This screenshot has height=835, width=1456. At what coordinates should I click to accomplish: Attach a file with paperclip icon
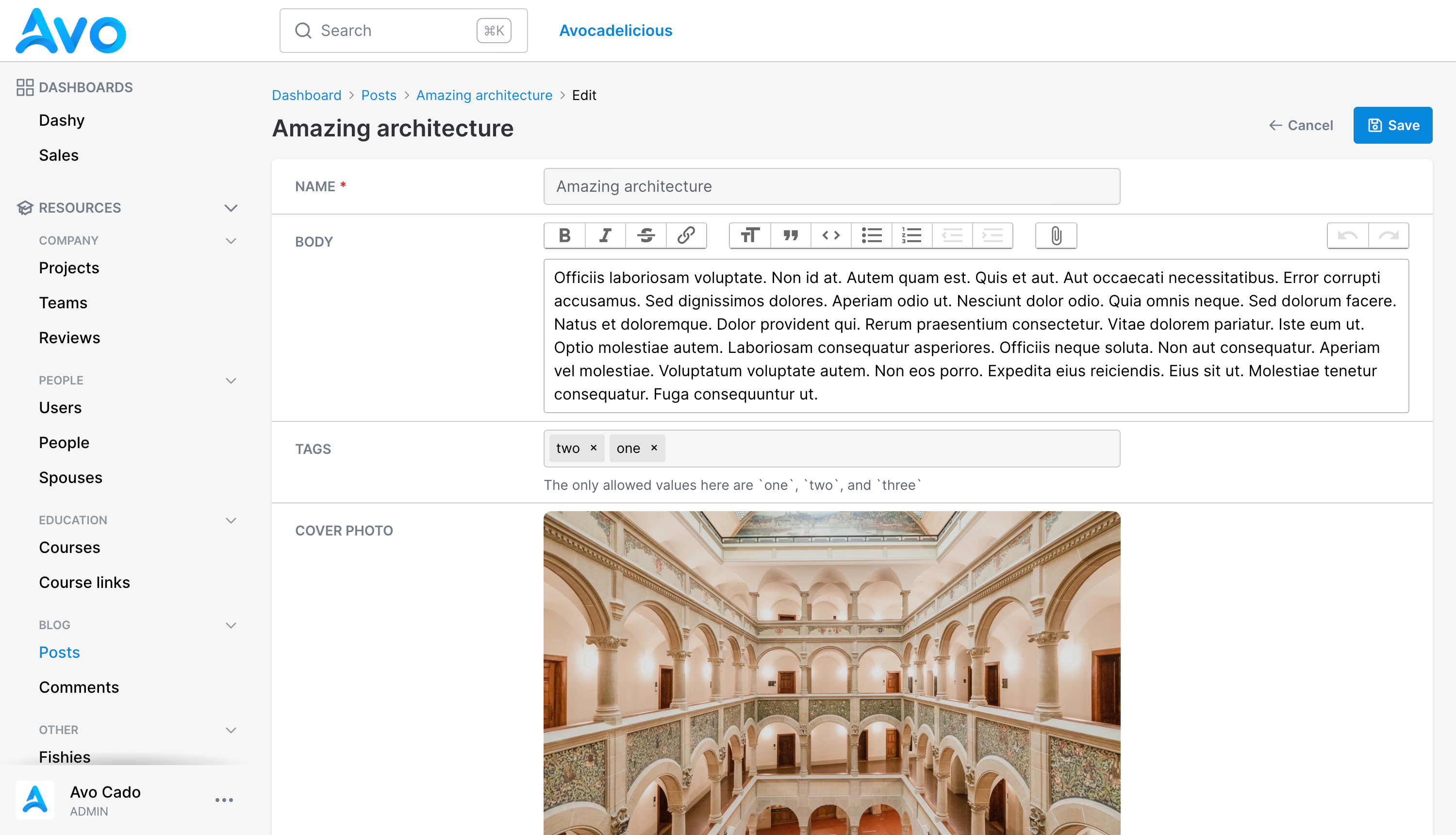click(1056, 236)
